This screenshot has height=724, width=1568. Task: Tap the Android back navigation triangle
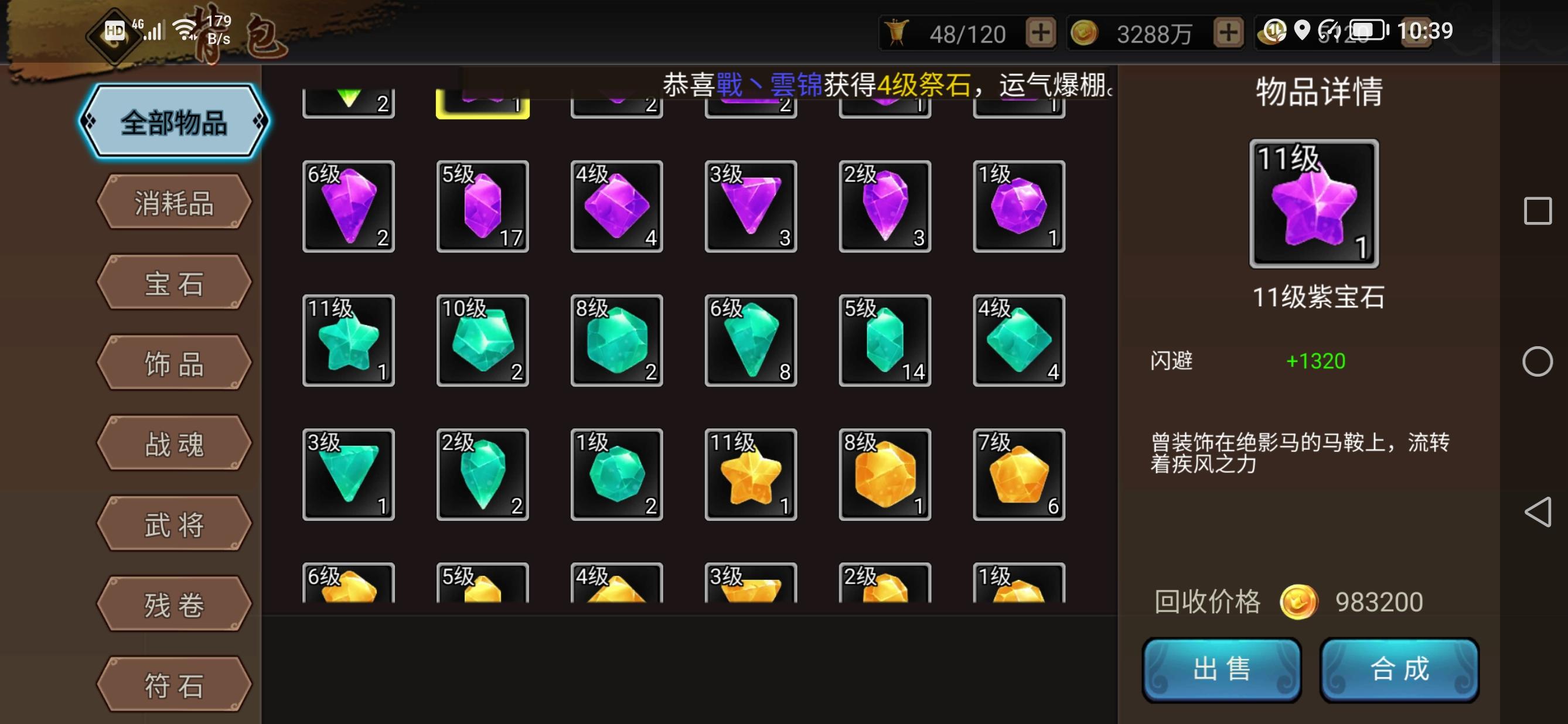tap(1537, 512)
